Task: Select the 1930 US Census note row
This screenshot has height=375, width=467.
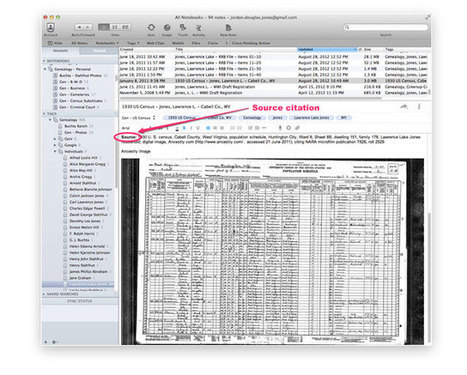Action: point(274,81)
